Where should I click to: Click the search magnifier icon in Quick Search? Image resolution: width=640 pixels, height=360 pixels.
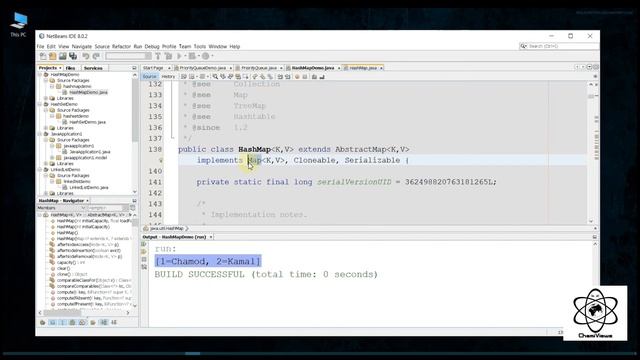[x=523, y=46]
